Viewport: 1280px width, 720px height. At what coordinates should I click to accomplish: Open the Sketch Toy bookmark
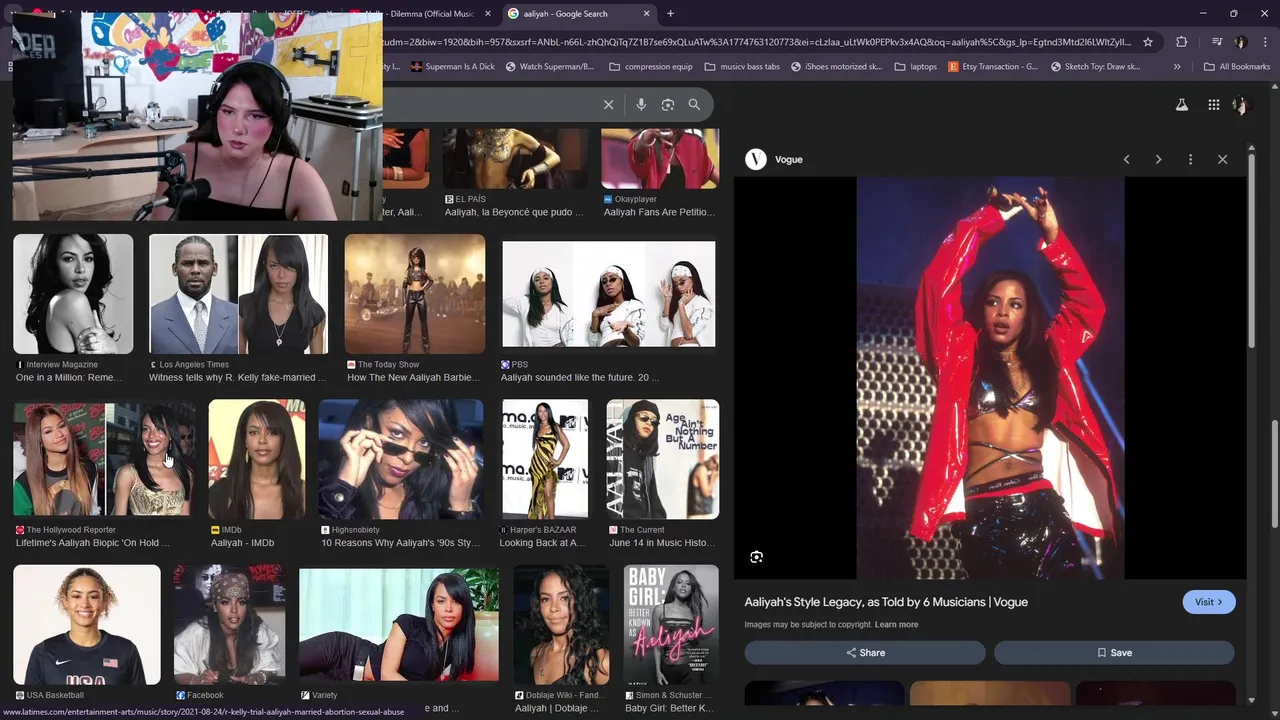(1096, 67)
